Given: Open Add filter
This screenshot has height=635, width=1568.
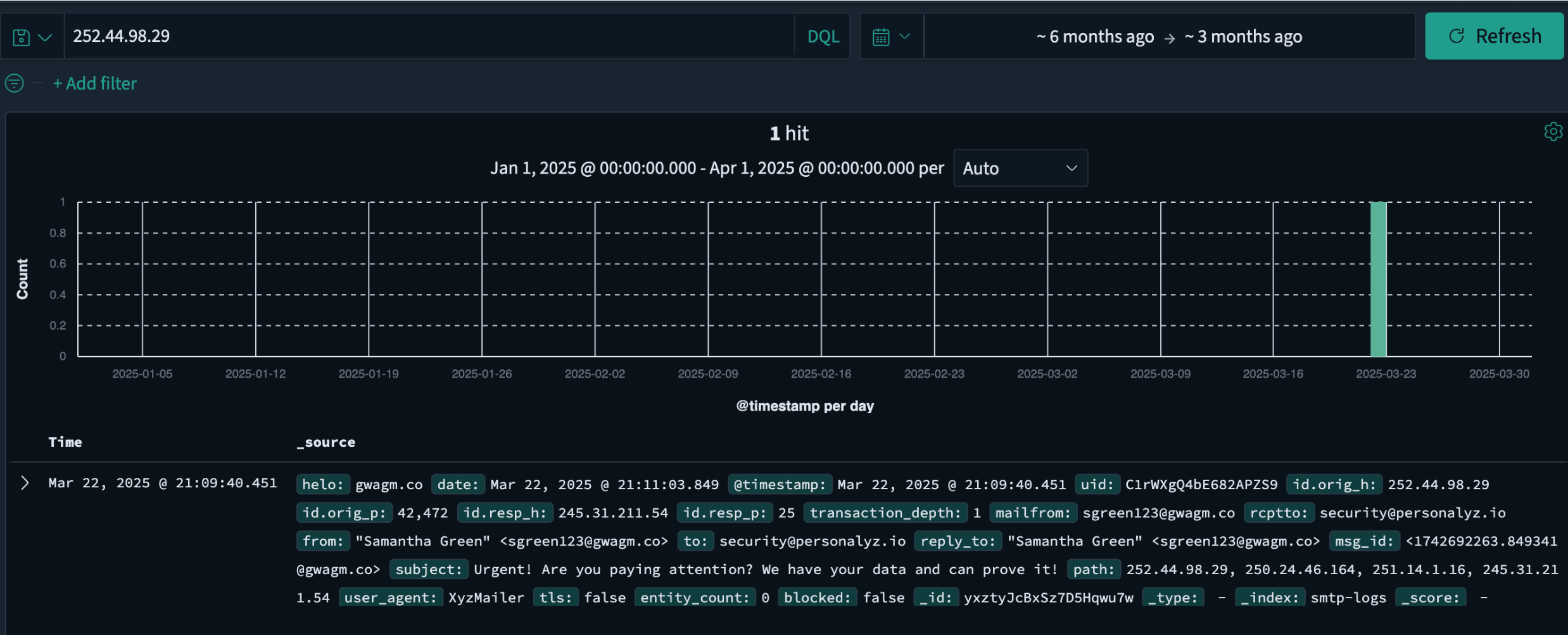Looking at the screenshot, I should (x=94, y=83).
